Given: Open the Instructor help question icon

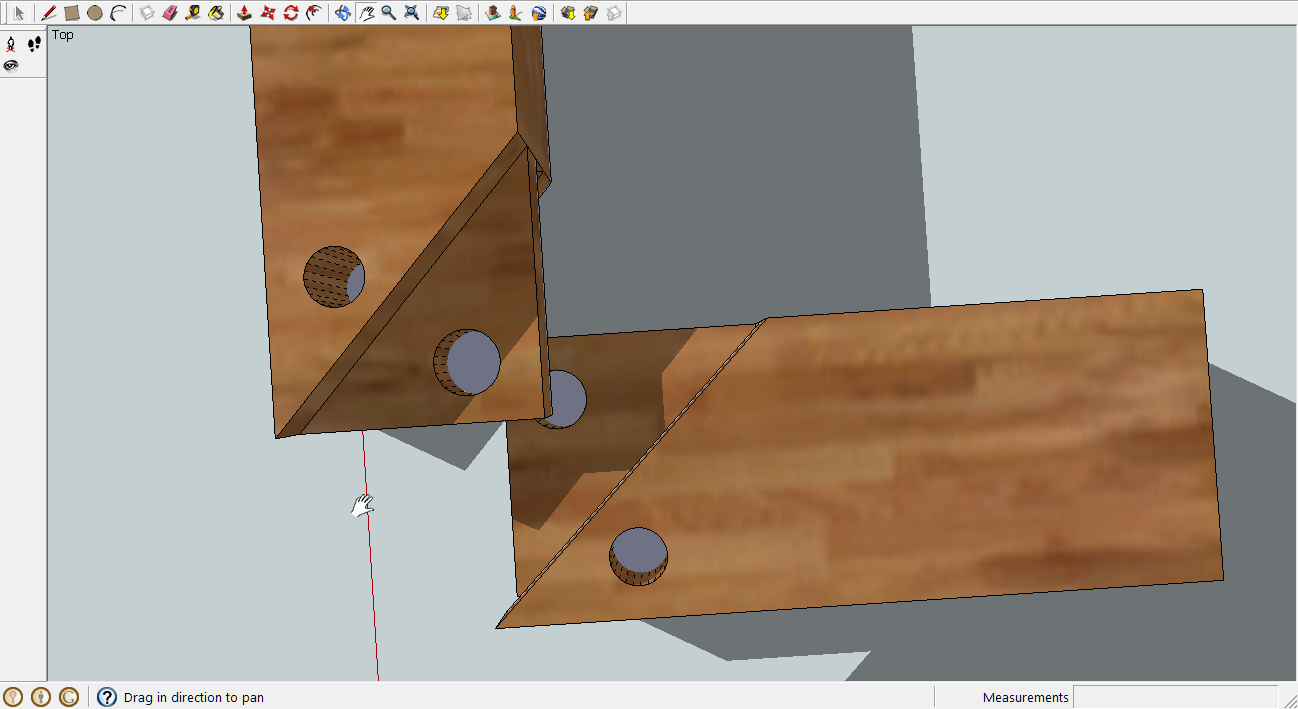Looking at the screenshot, I should 107,697.
